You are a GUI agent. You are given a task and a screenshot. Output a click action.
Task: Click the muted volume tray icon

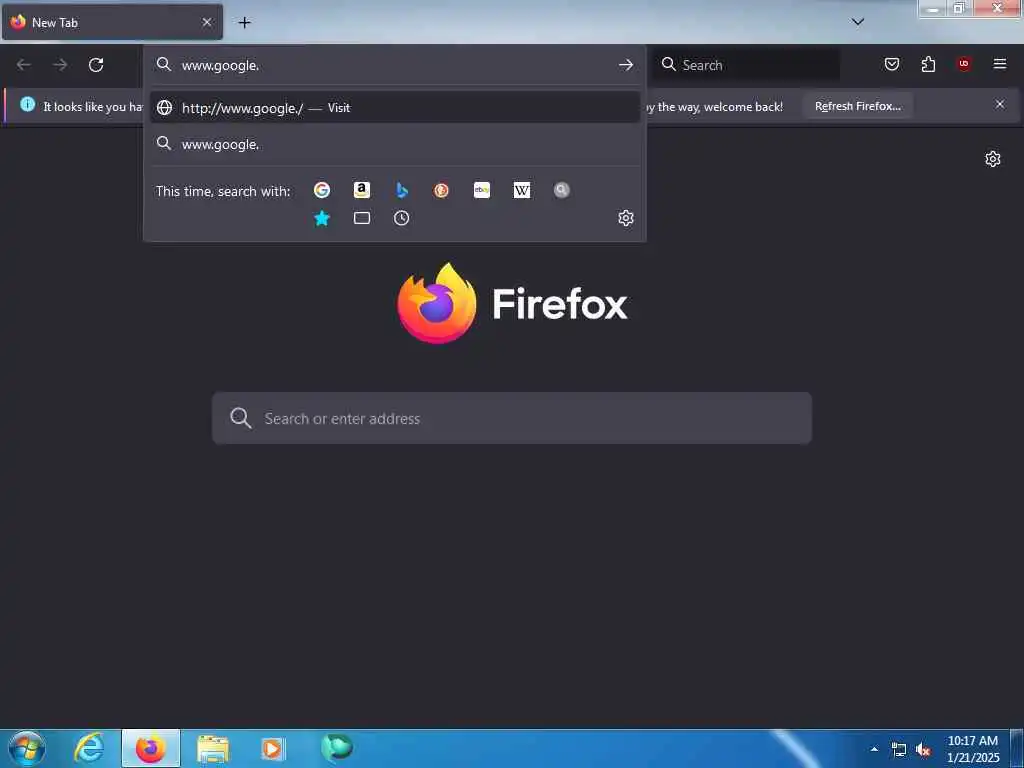[923, 750]
